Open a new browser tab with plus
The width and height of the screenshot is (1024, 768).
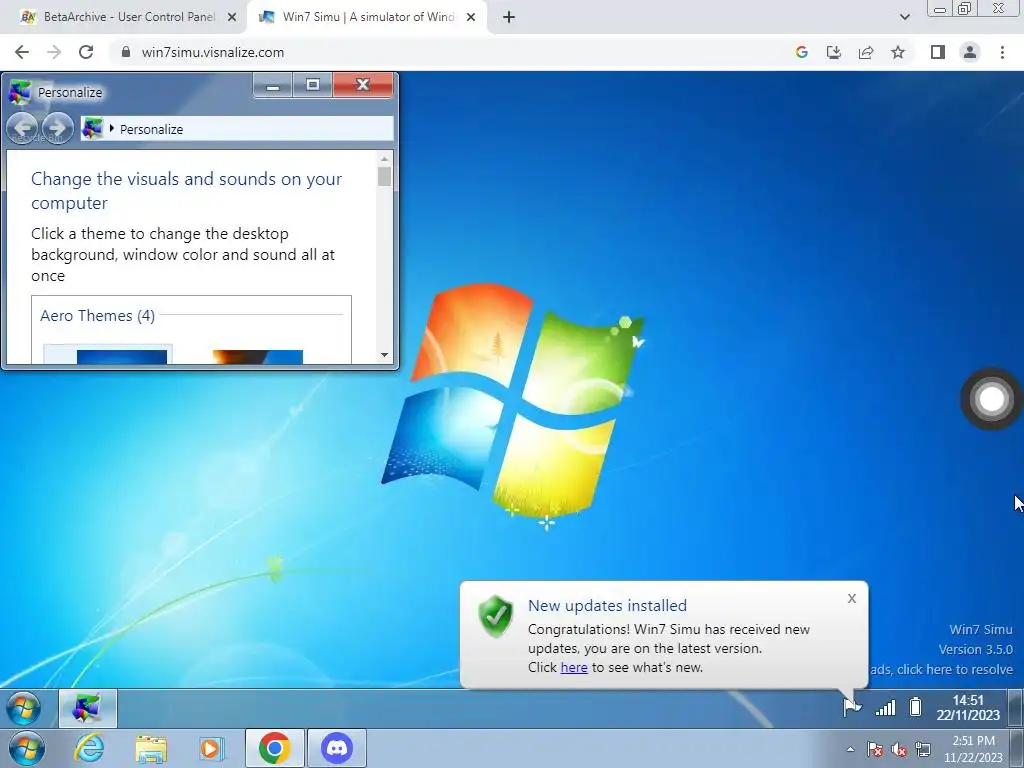(x=509, y=18)
